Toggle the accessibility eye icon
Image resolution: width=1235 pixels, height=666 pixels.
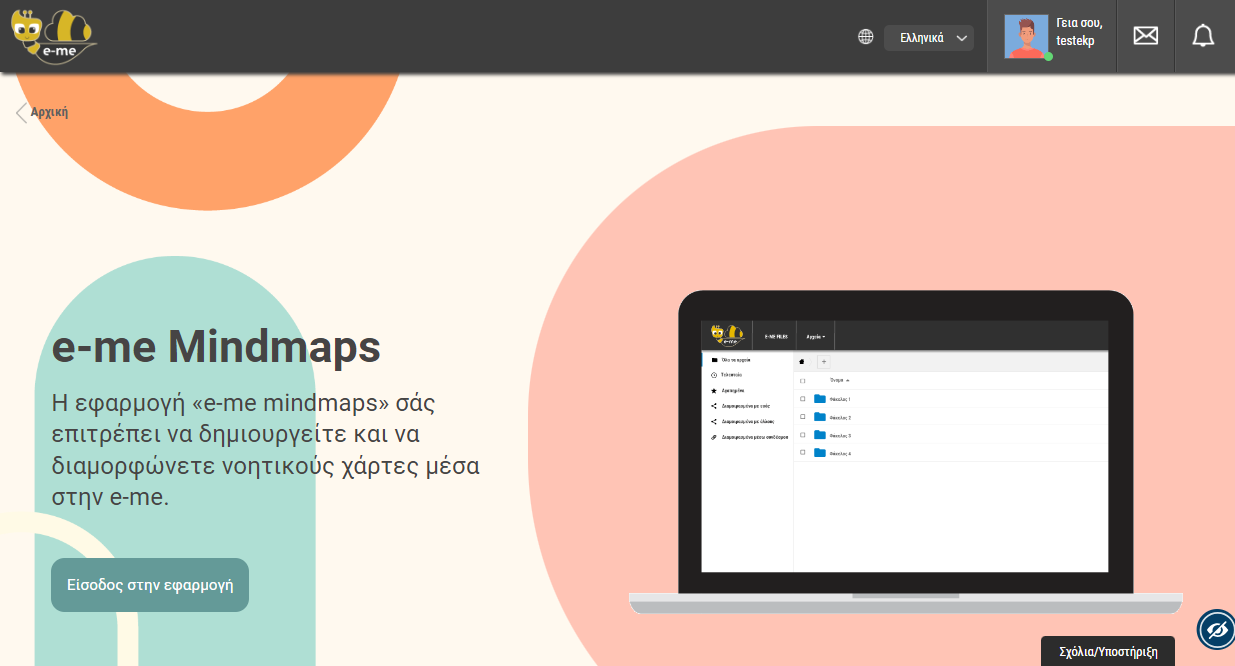(x=1216, y=630)
